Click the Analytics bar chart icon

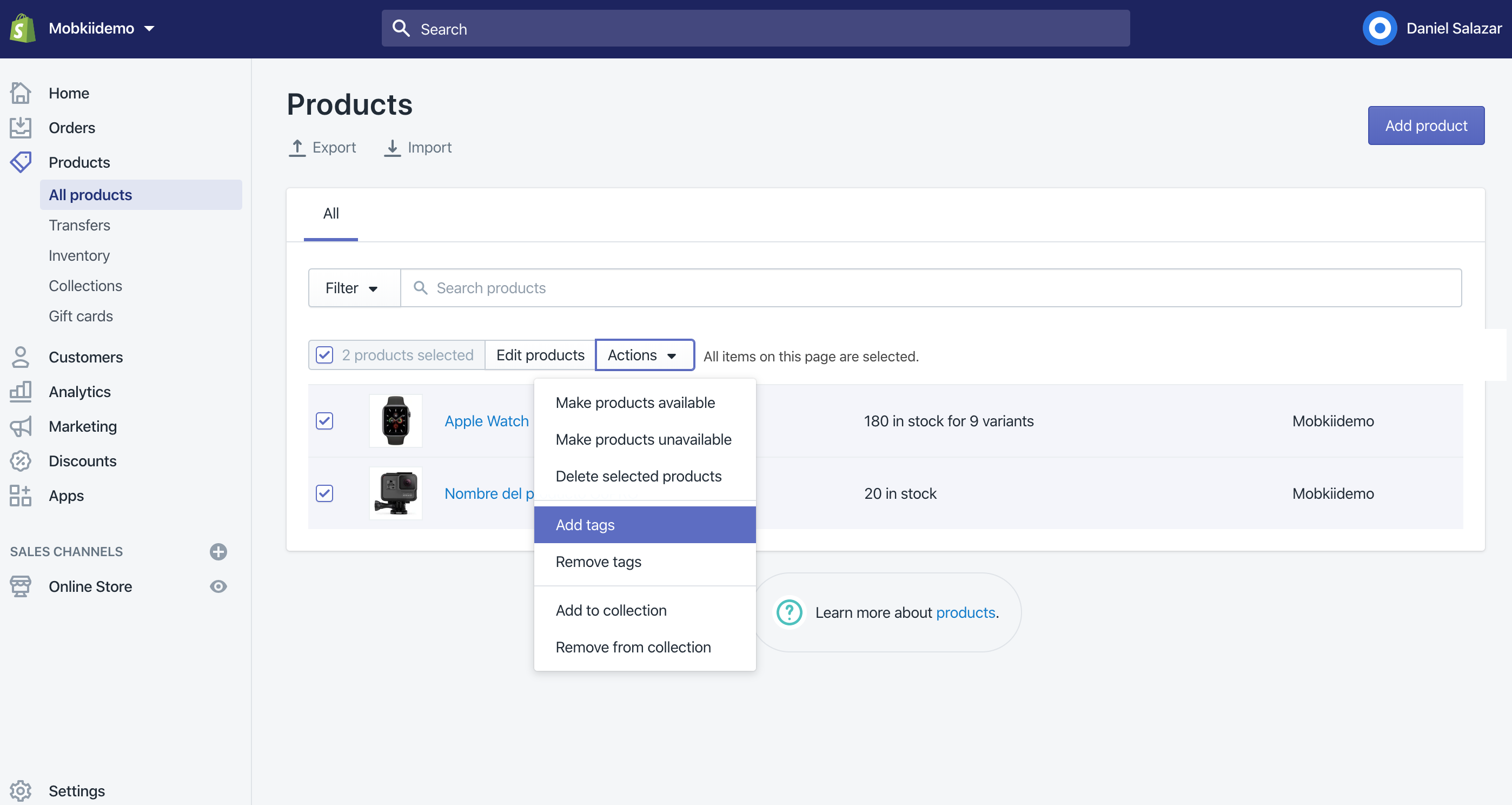click(21, 392)
